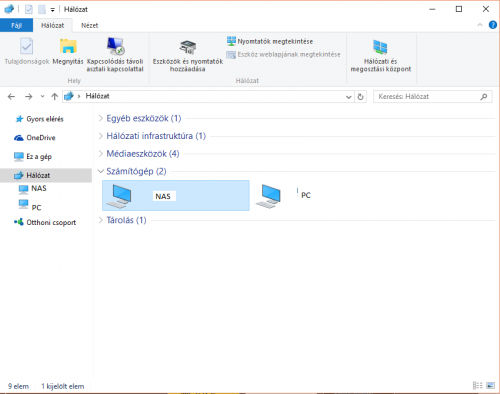Viewport: 500px width, 394px height.
Task: Open the Tulajdonságok properties ribbon icon
Action: (x=27, y=51)
